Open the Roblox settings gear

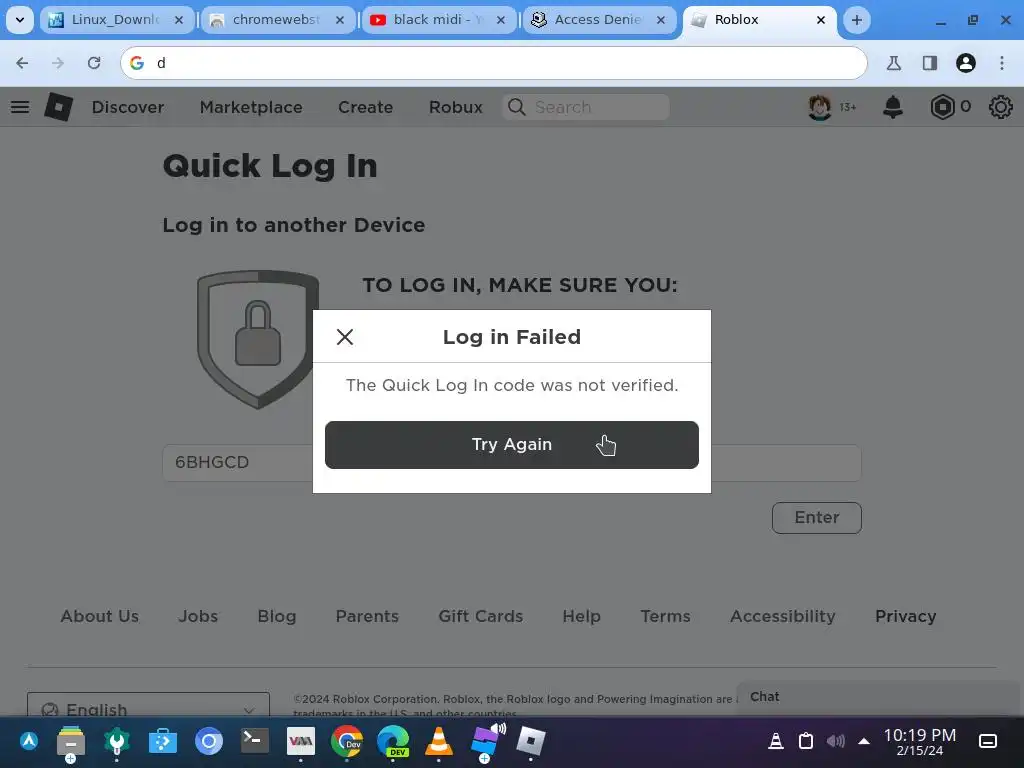click(1000, 107)
